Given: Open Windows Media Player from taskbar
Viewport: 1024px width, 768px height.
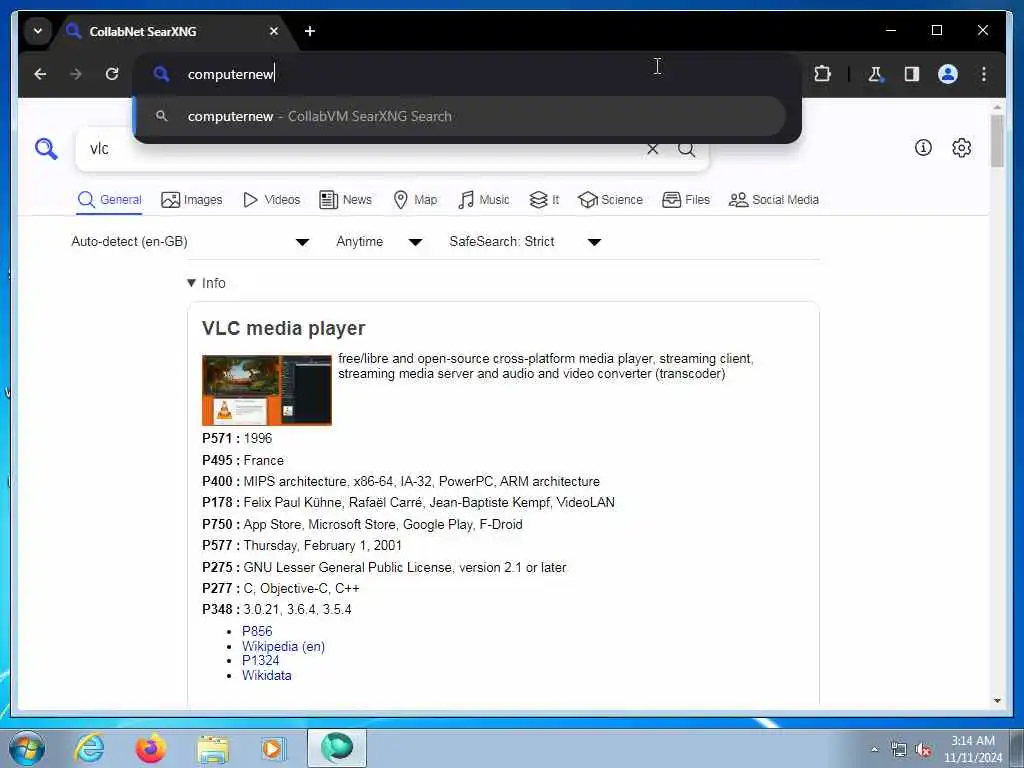Looking at the screenshot, I should click(272, 748).
